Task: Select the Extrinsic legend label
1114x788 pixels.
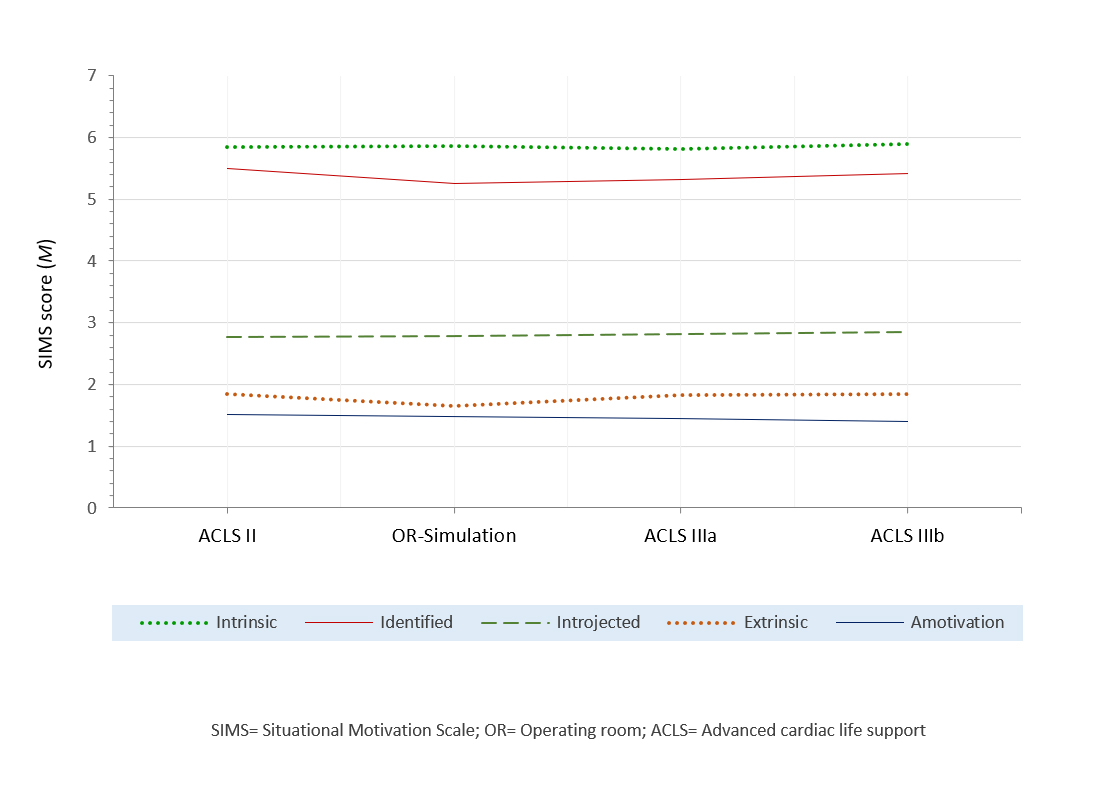Action: tap(776, 622)
